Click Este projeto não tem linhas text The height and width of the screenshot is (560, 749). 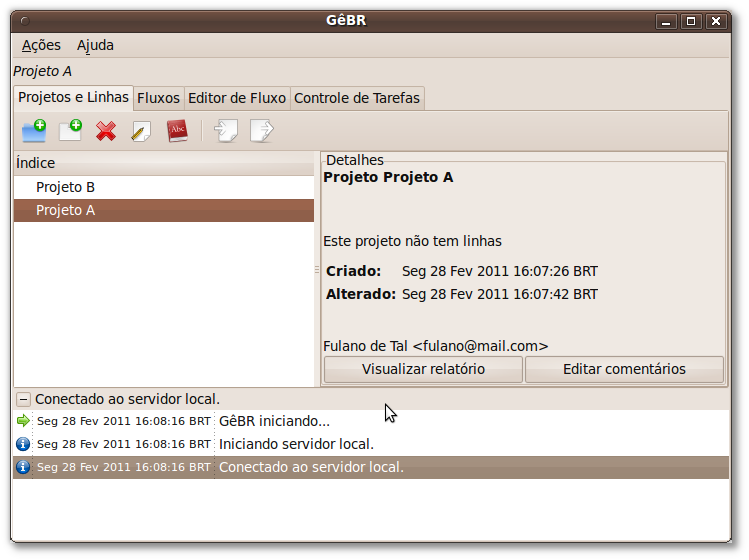point(412,241)
